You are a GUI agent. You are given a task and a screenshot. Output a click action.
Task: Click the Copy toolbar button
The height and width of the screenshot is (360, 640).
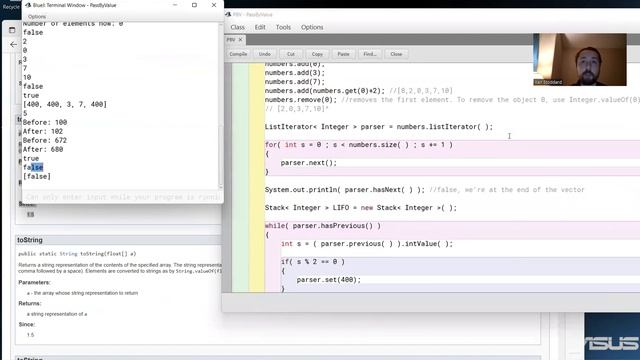click(x=317, y=54)
